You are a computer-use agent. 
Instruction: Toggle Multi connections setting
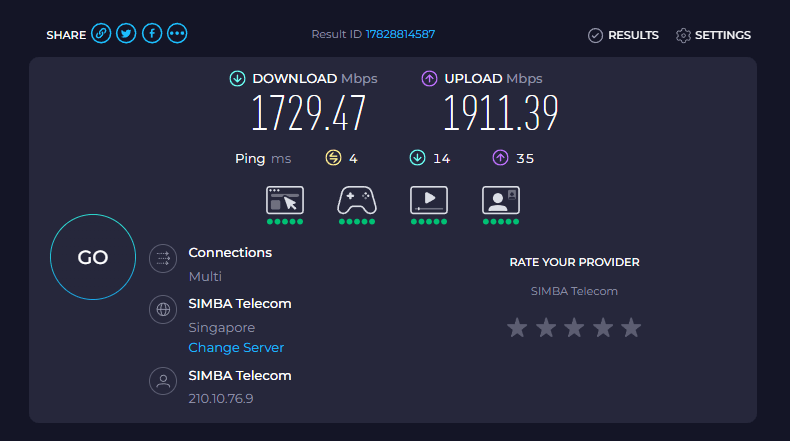pos(205,276)
